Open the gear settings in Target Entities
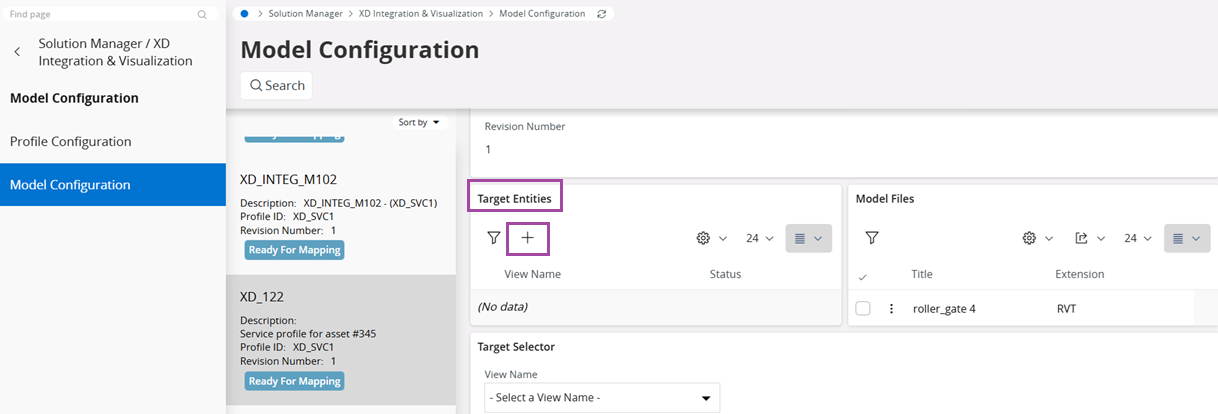Image resolution: width=1218 pixels, height=414 pixels. tap(710, 238)
